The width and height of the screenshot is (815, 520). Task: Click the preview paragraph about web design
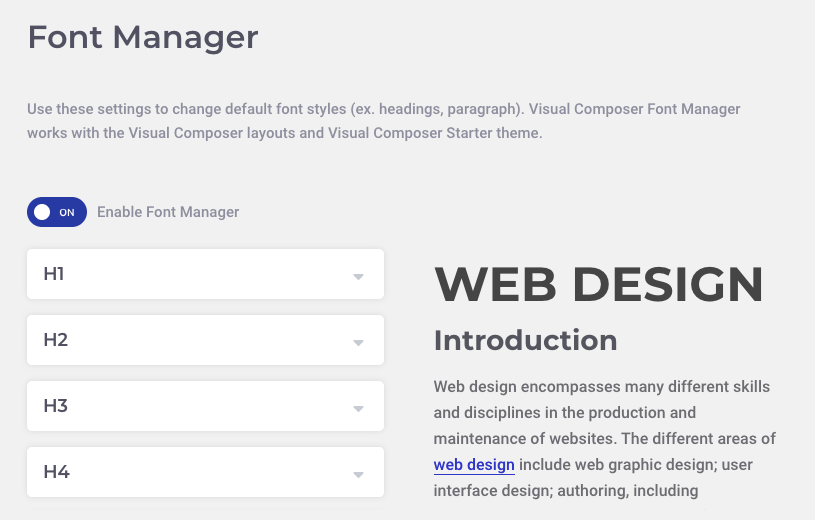(604, 438)
